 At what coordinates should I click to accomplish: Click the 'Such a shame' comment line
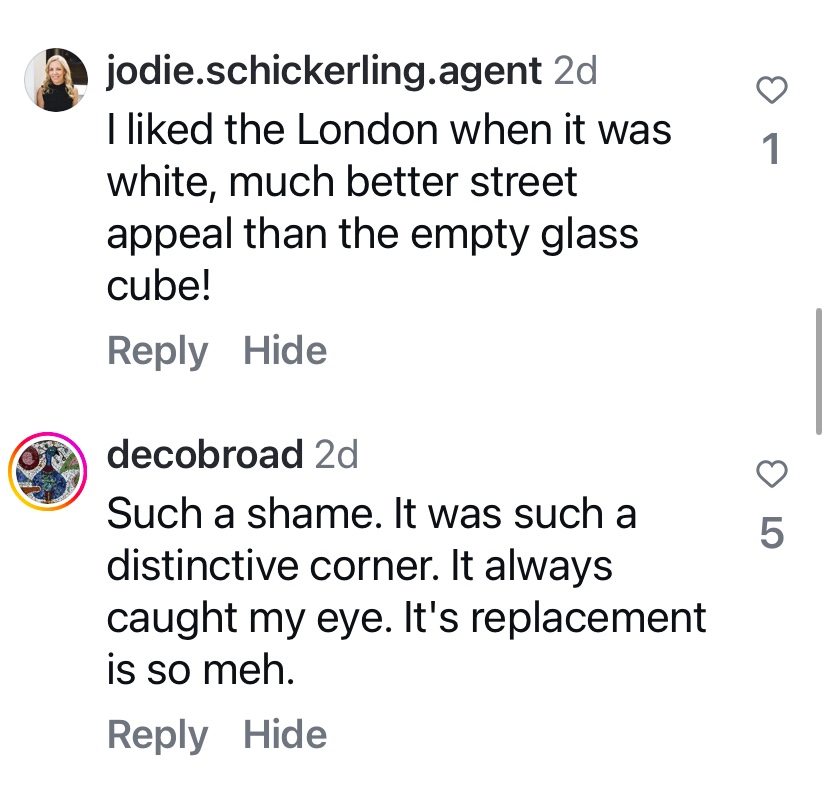(371, 514)
